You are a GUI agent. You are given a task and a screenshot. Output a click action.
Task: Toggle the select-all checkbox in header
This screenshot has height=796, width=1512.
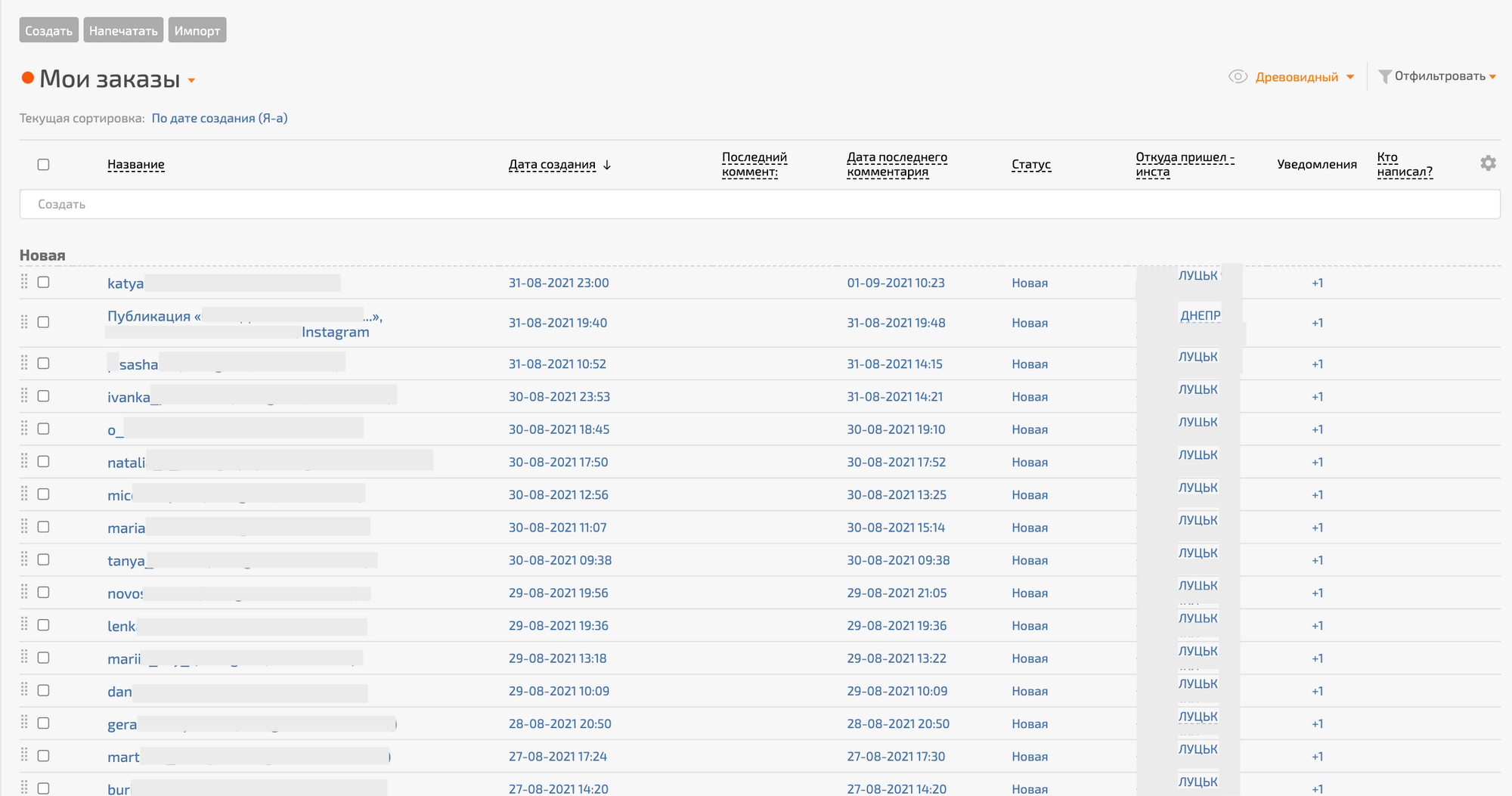[44, 165]
